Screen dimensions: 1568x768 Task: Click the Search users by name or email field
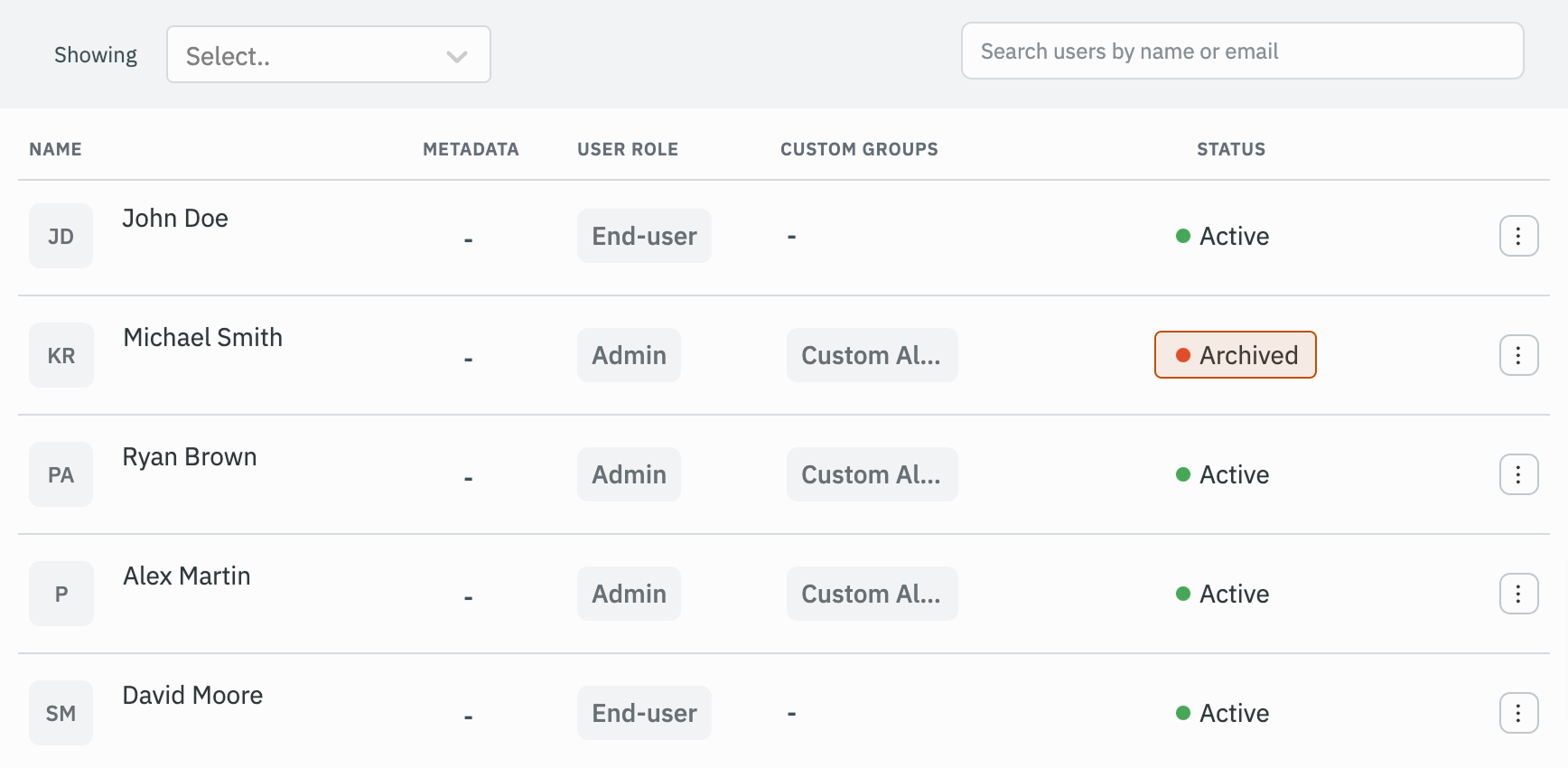tap(1242, 52)
